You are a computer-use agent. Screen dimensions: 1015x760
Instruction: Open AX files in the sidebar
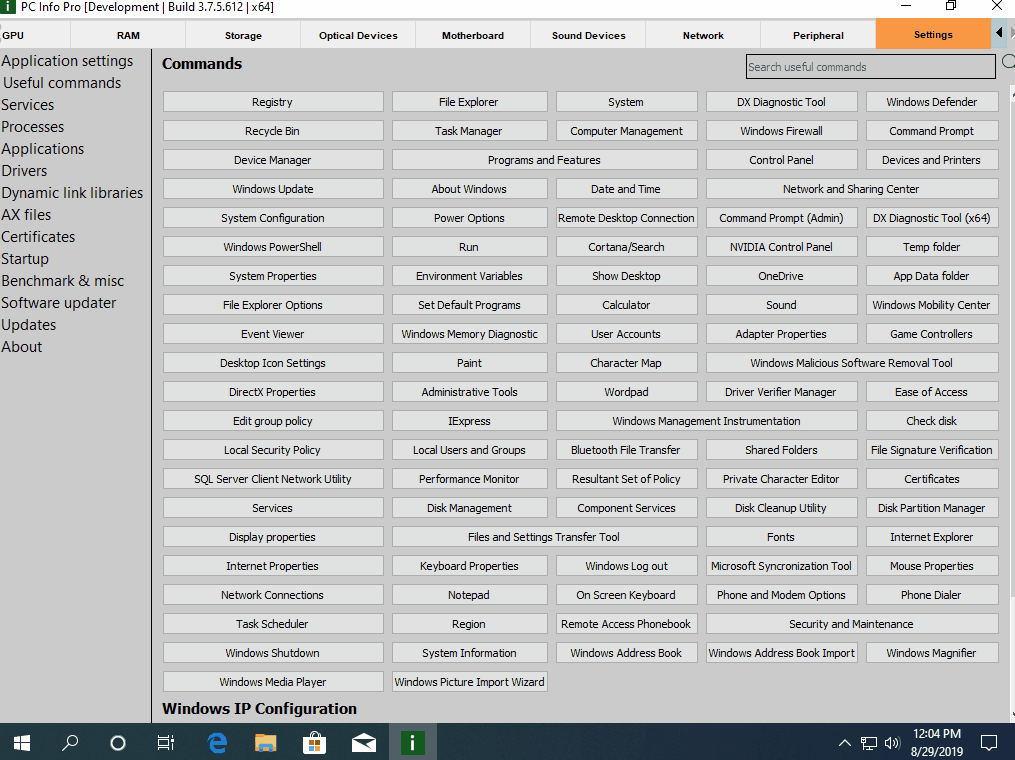(27, 215)
